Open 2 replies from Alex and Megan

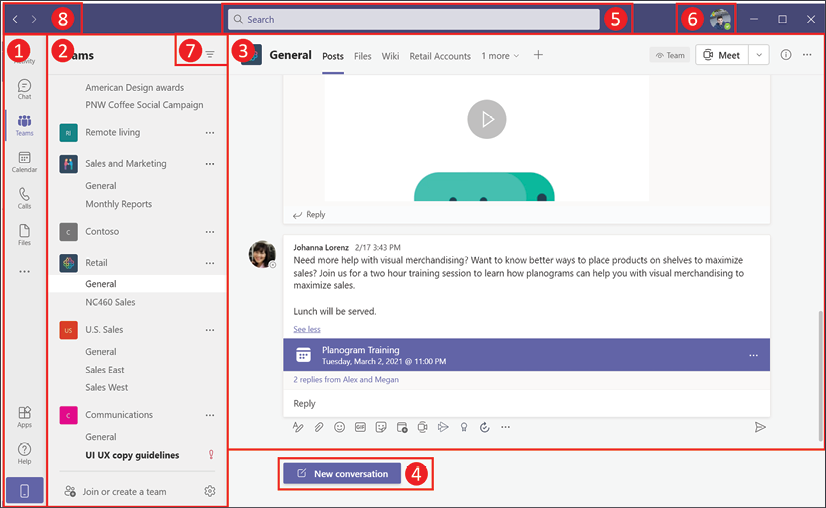coord(346,379)
